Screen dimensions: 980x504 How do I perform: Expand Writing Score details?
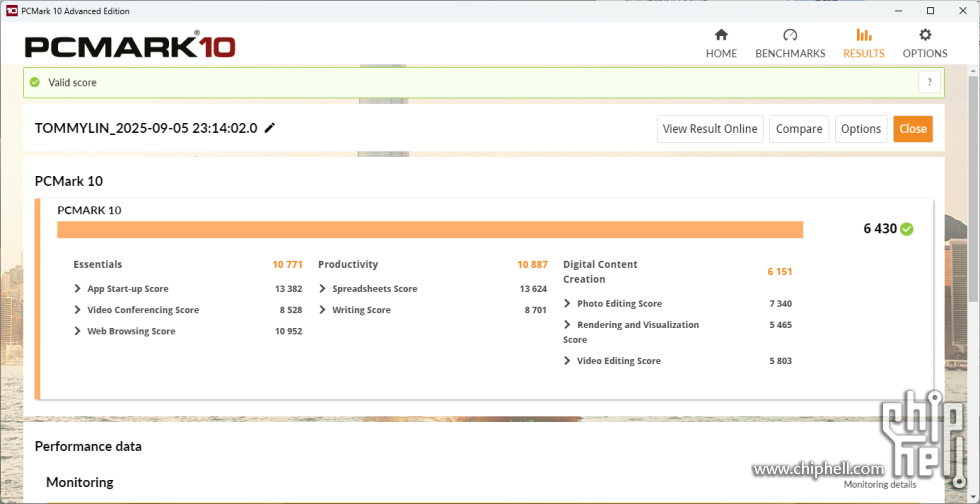[x=322, y=310]
